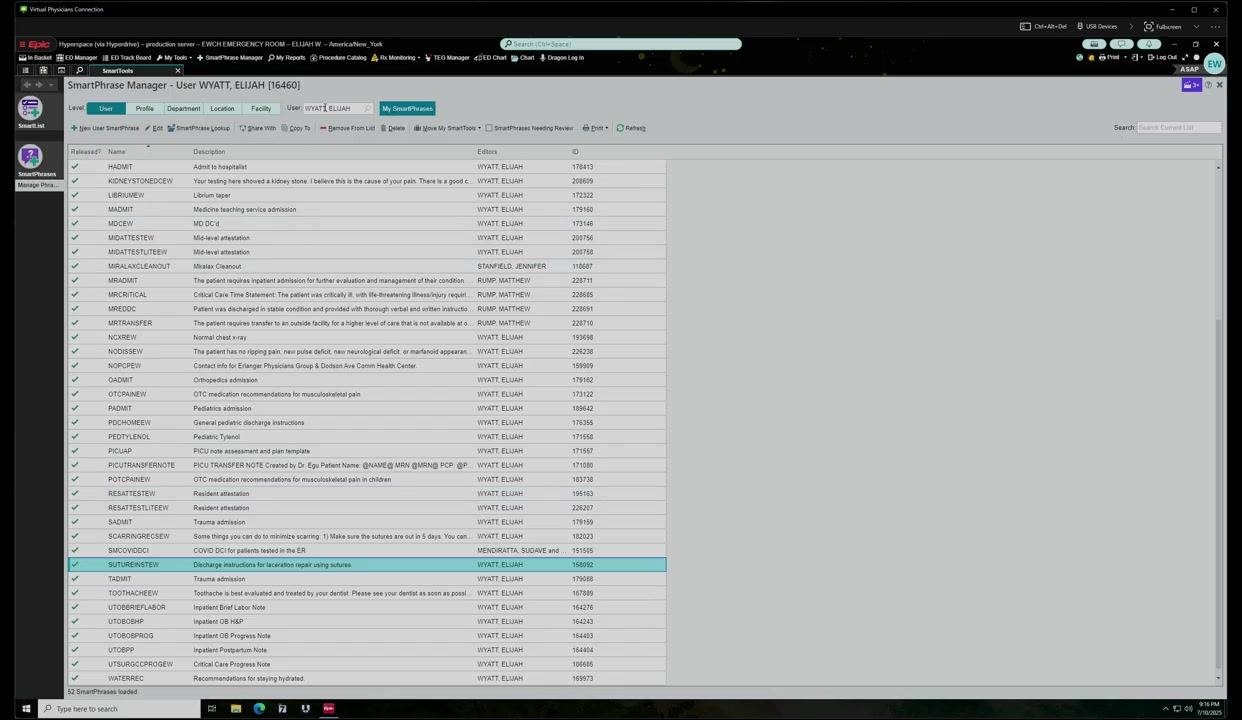1242x720 pixels.
Task: Launch Dragon Log In
Action: (561, 58)
